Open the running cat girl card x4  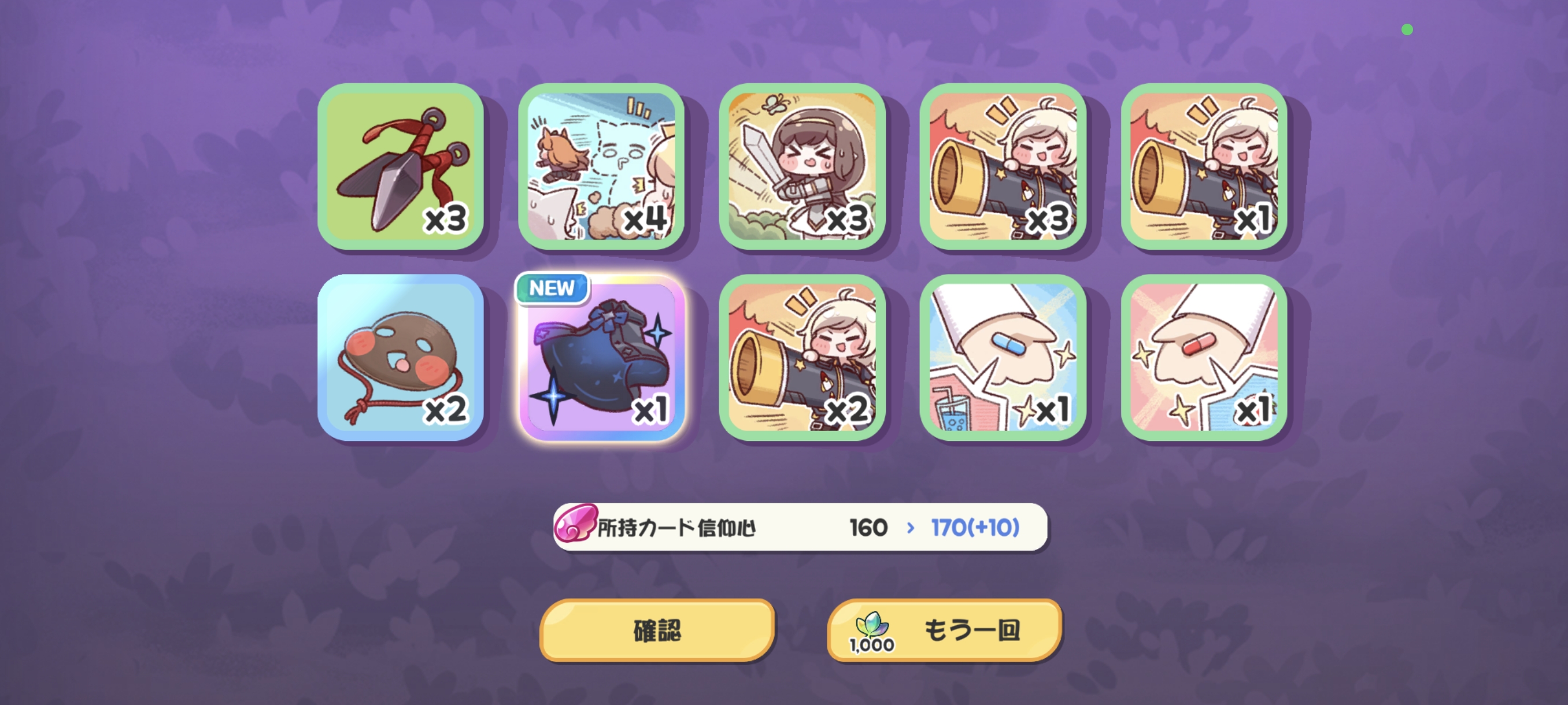(x=601, y=166)
